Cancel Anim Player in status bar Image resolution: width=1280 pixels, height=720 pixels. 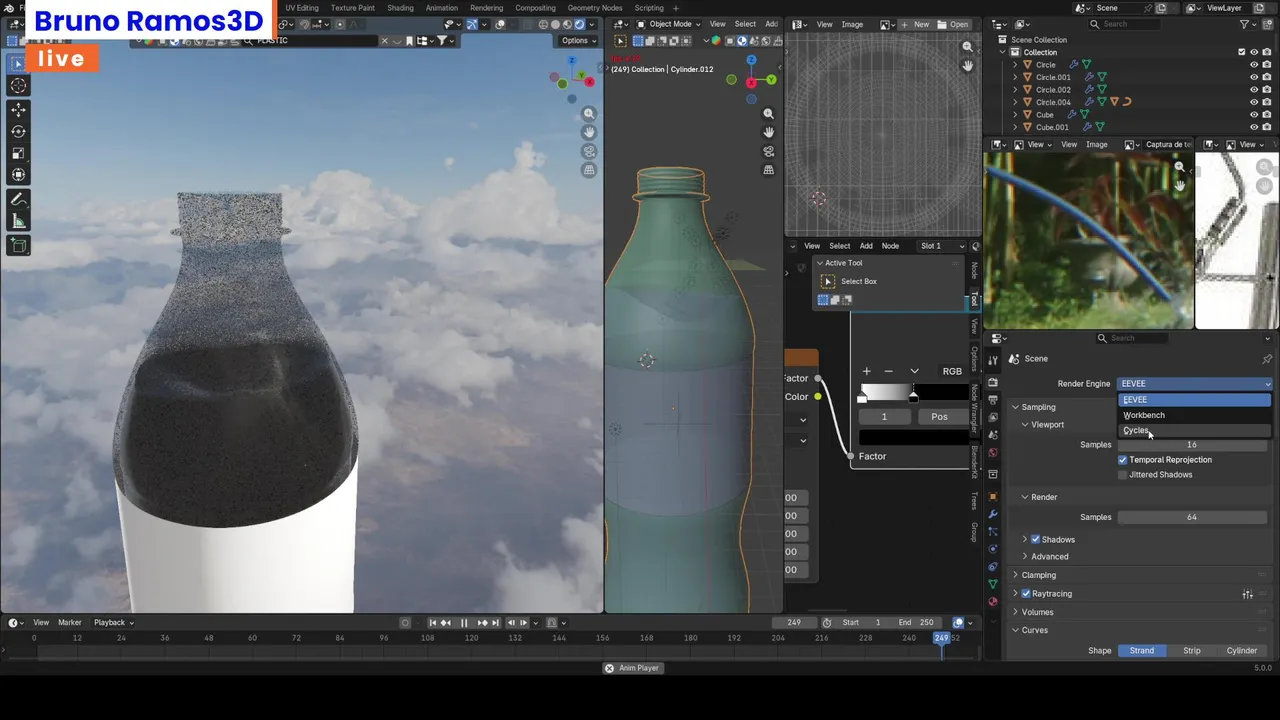coord(609,668)
